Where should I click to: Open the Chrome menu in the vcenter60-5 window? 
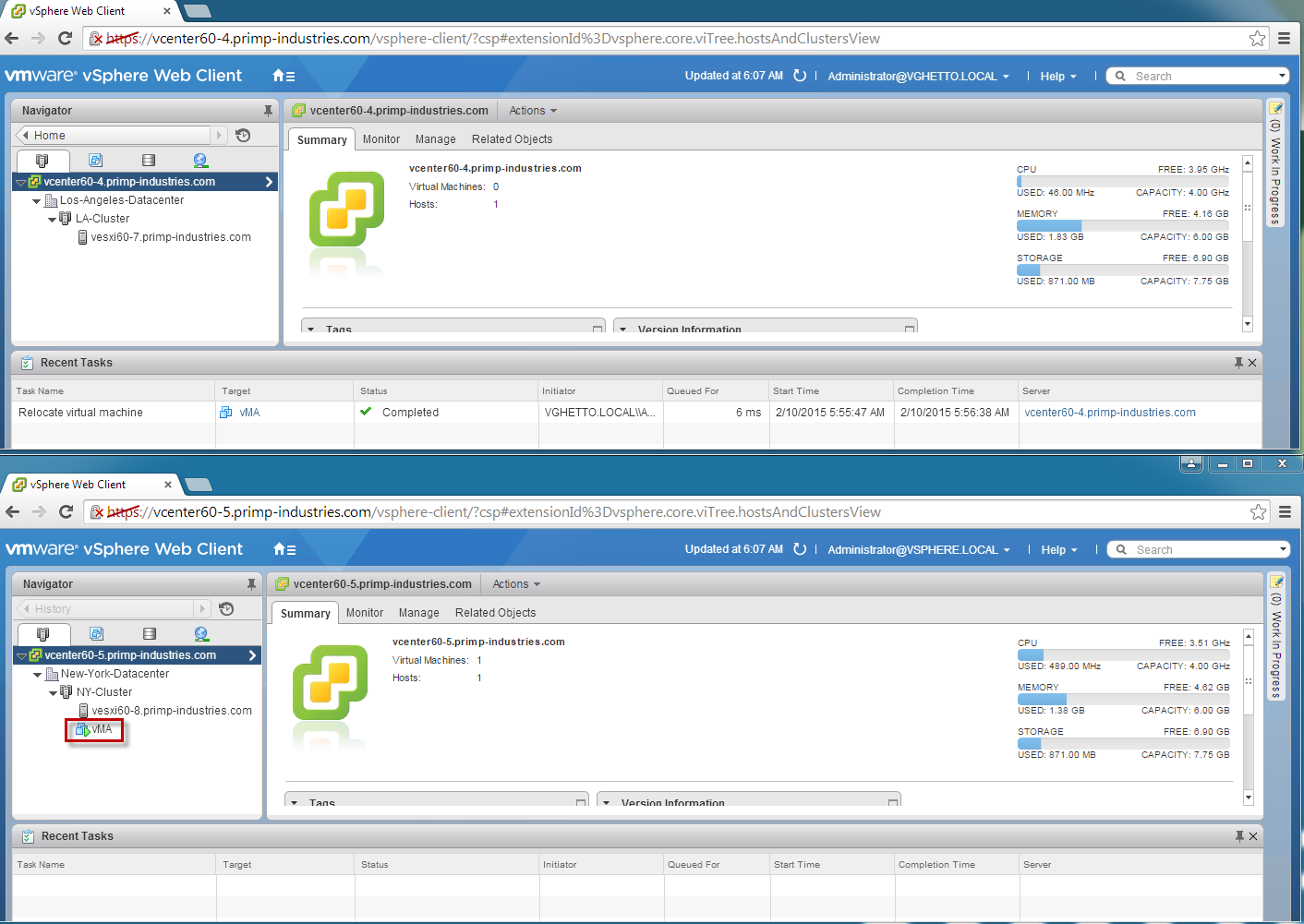coord(1285,511)
